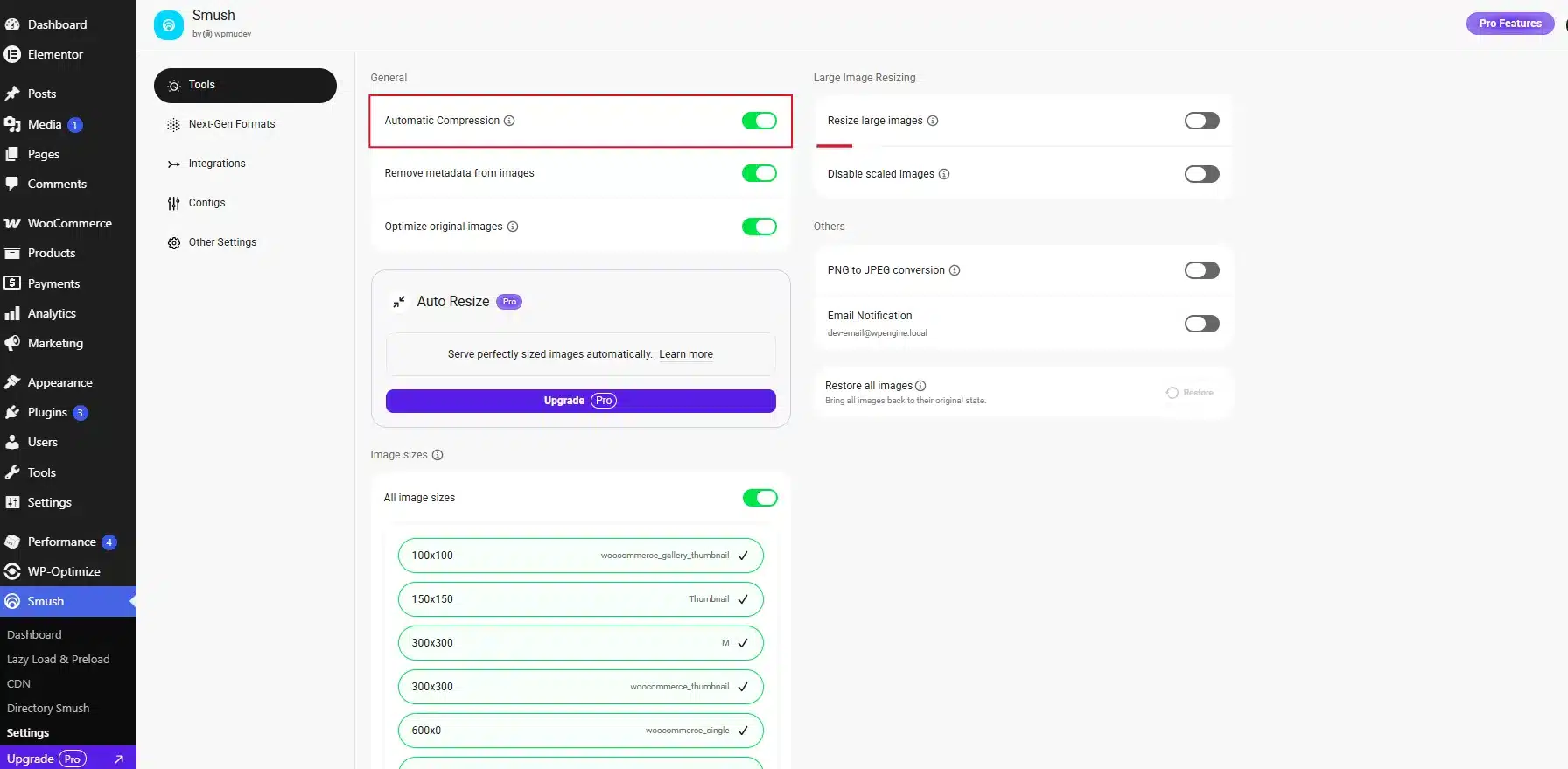The width and height of the screenshot is (1568, 769).
Task: Click the info icon beside Restore all images
Action: click(x=920, y=386)
